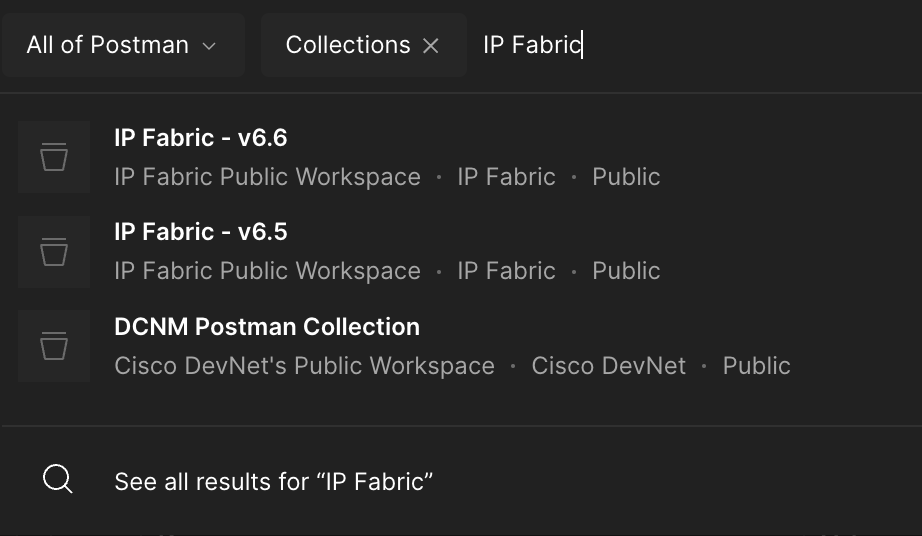The height and width of the screenshot is (536, 922).
Task: Click the IP Fabric publisher under v6.6
Action: click(x=506, y=177)
